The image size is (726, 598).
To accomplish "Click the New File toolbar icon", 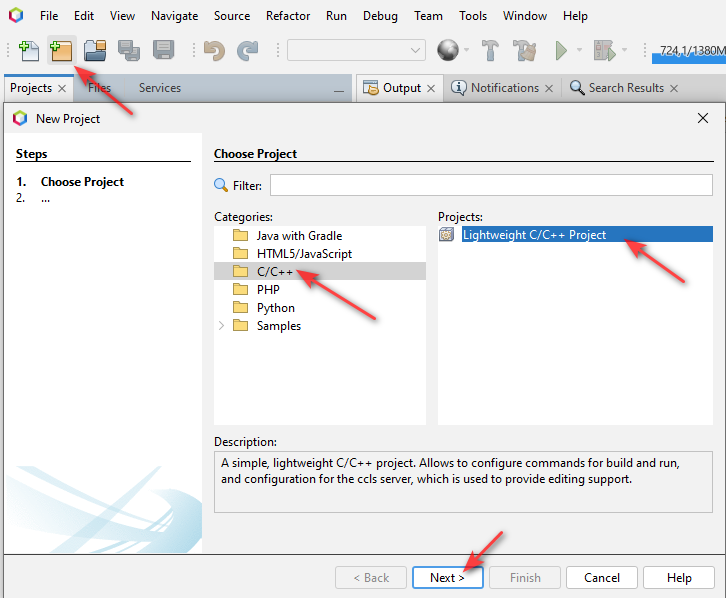I will 29,50.
